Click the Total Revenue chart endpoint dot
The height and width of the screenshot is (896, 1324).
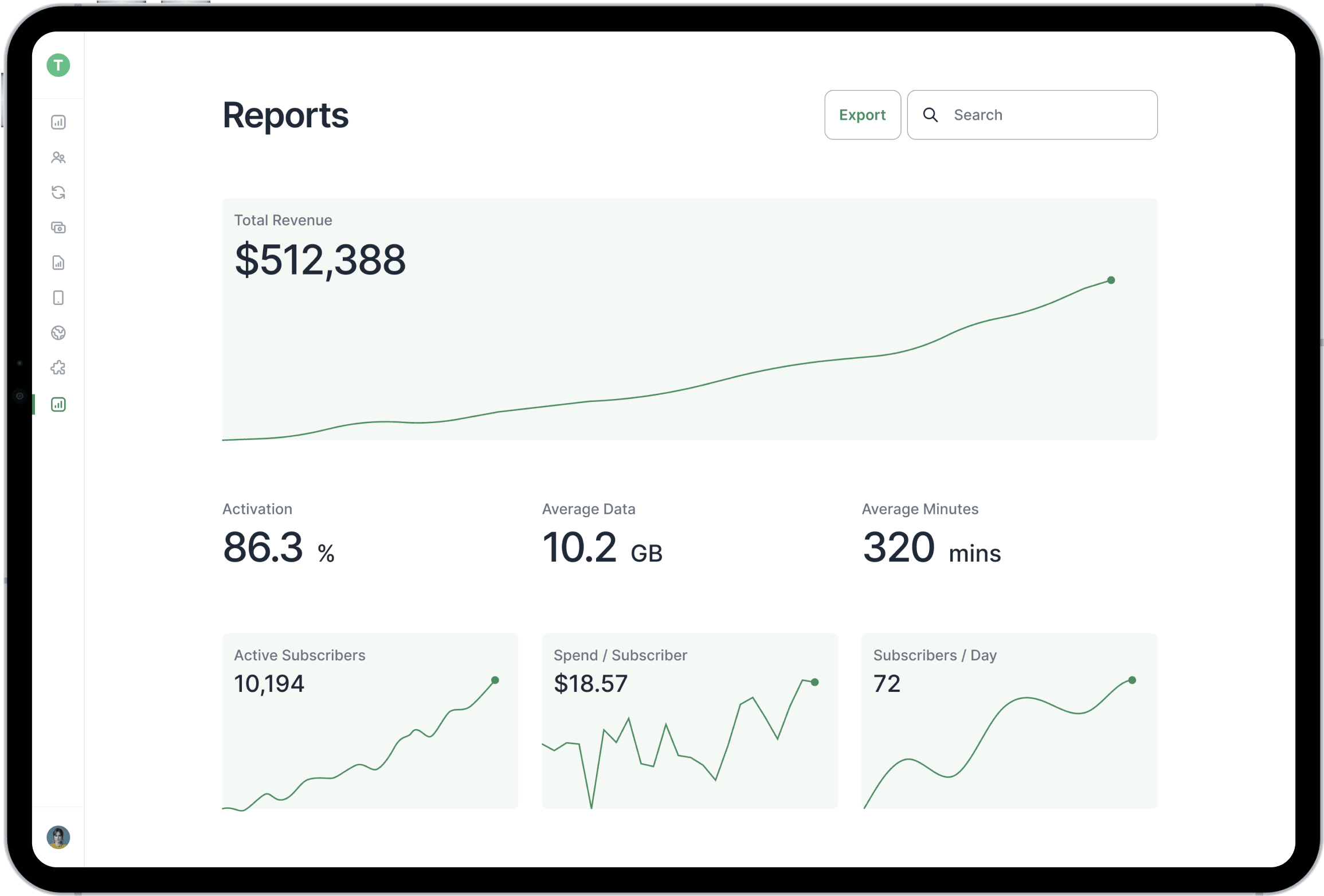1111,280
